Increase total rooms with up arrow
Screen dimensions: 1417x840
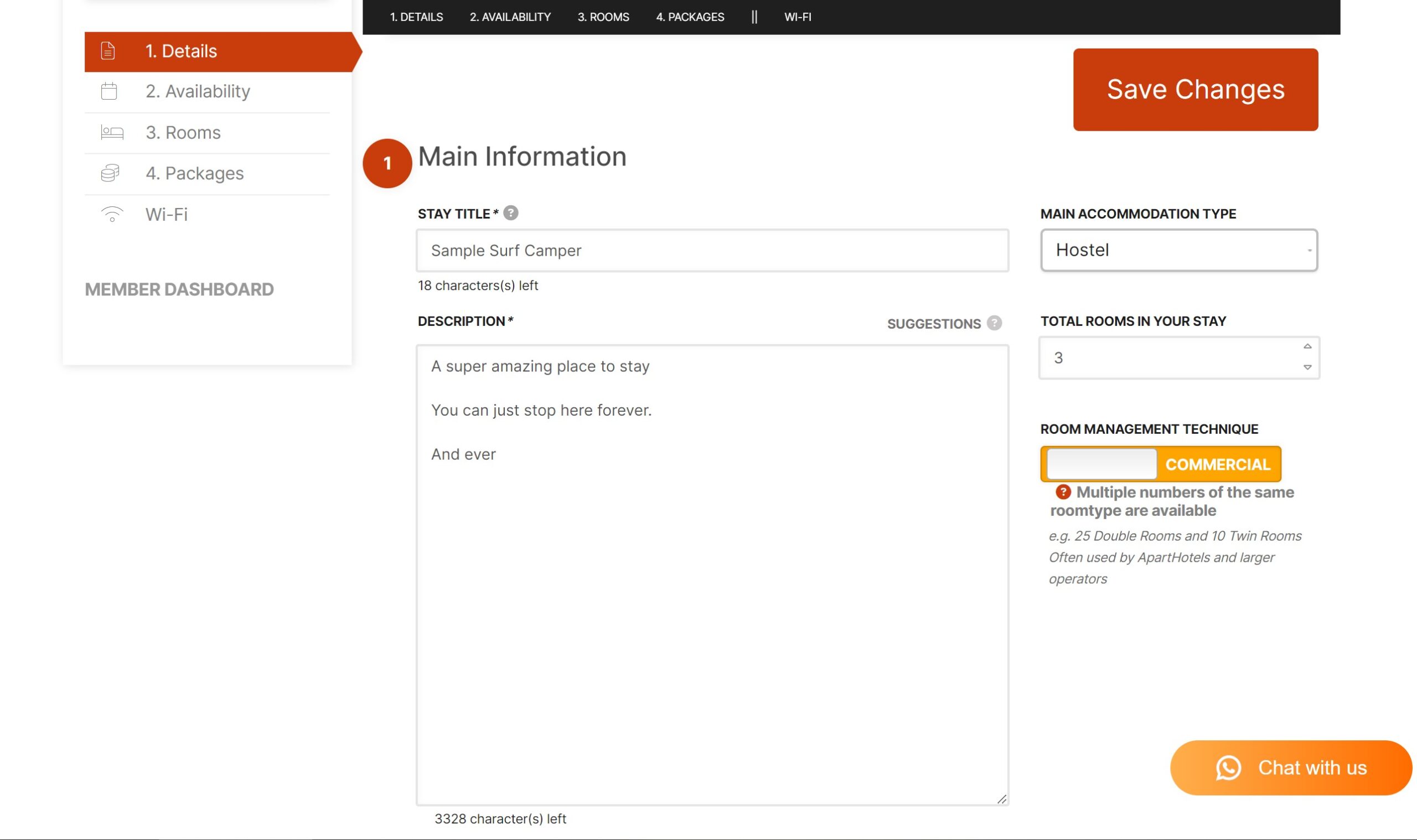click(x=1307, y=346)
